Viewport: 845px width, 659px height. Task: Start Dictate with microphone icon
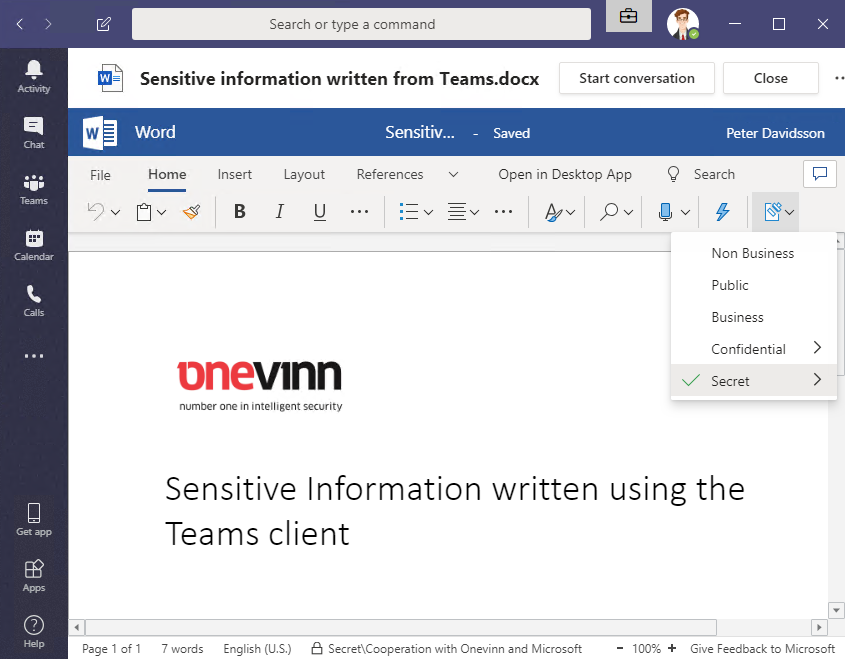pos(666,212)
